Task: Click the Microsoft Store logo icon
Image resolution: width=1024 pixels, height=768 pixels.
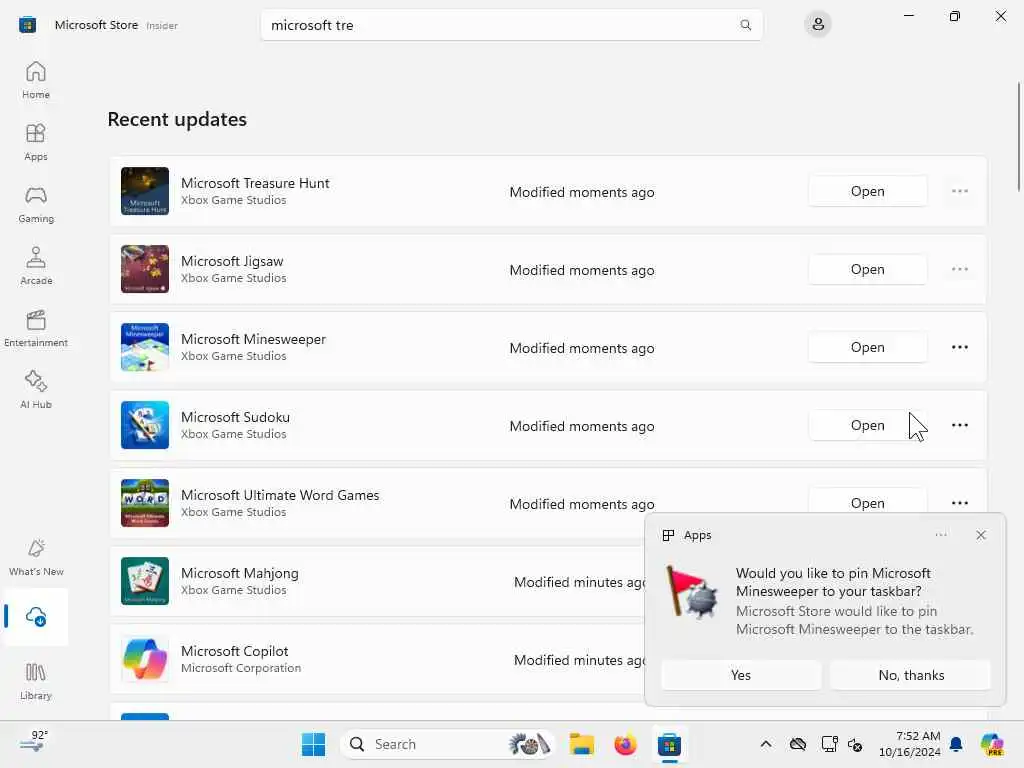Action: [27, 25]
